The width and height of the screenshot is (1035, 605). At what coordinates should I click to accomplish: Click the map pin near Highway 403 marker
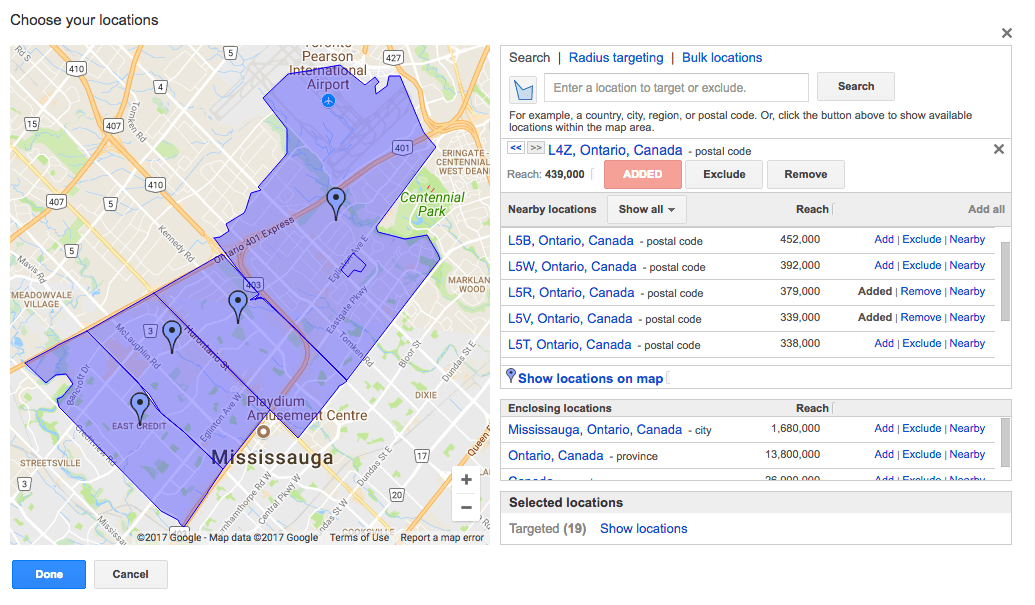(x=238, y=307)
